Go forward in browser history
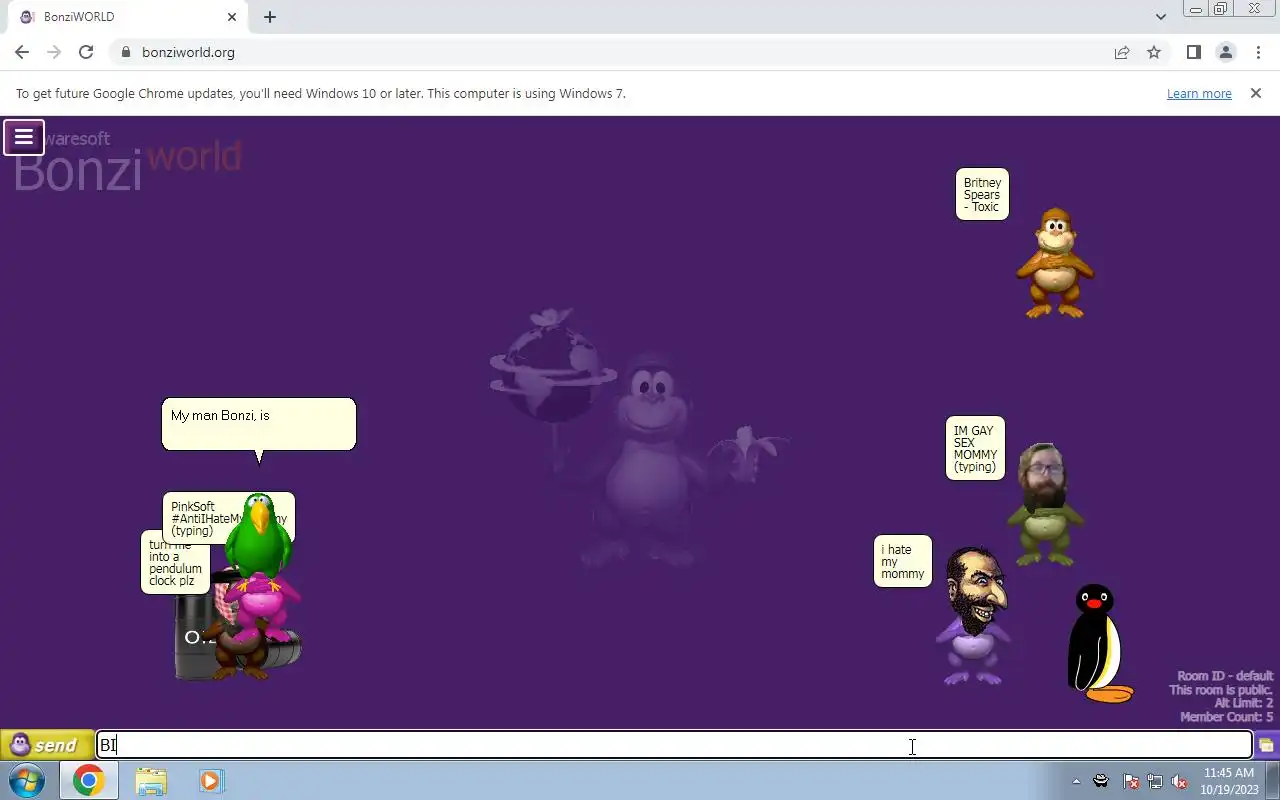 click(x=54, y=52)
